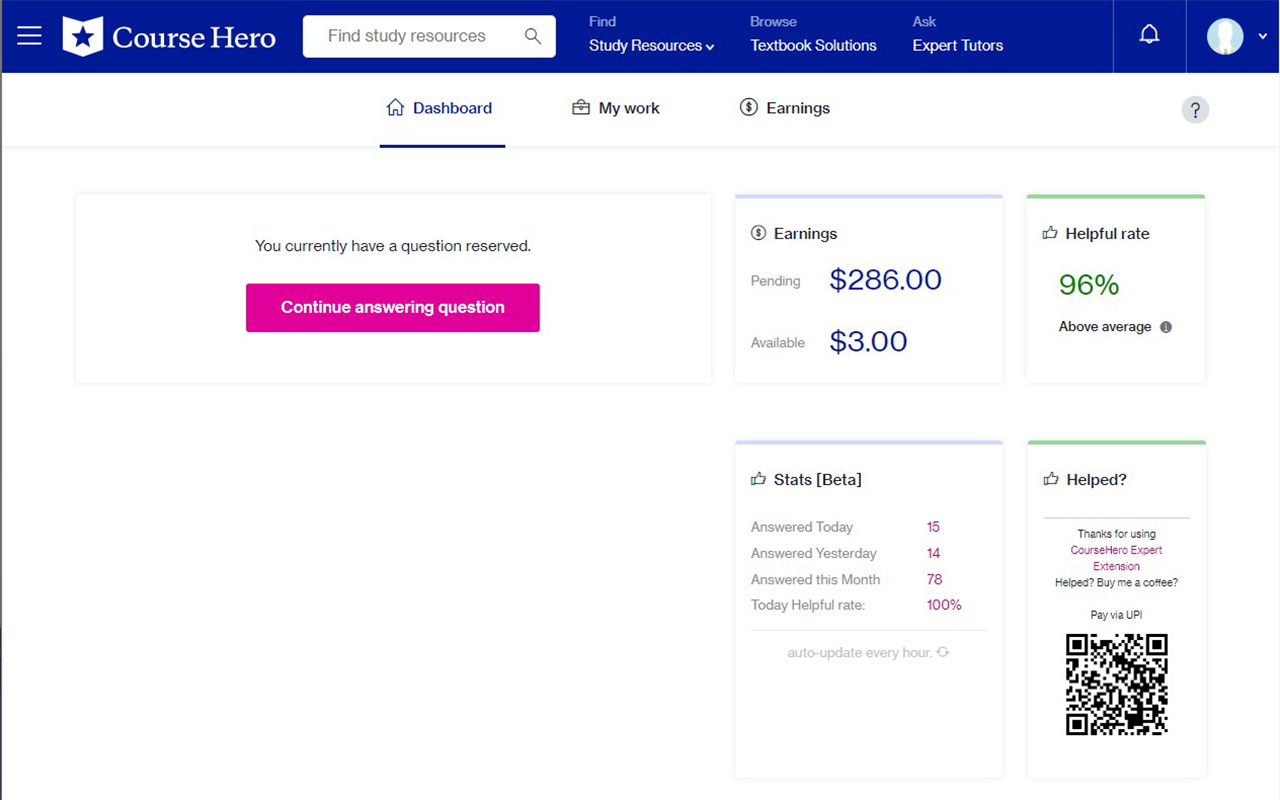Click the Course Hero star logo

pyautogui.click(x=84, y=36)
